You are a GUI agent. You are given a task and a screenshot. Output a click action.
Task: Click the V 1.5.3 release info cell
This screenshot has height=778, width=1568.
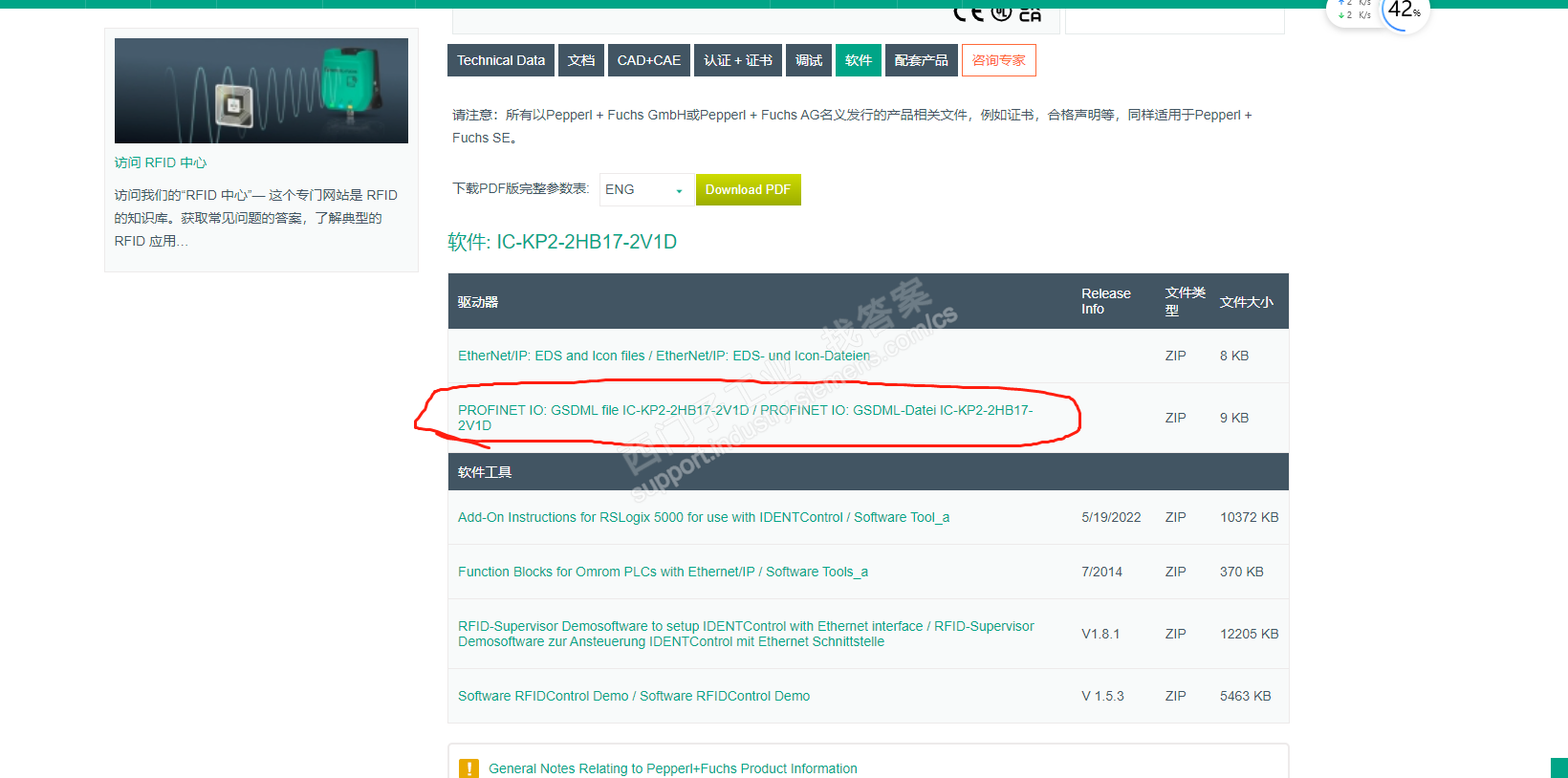pyautogui.click(x=1102, y=696)
